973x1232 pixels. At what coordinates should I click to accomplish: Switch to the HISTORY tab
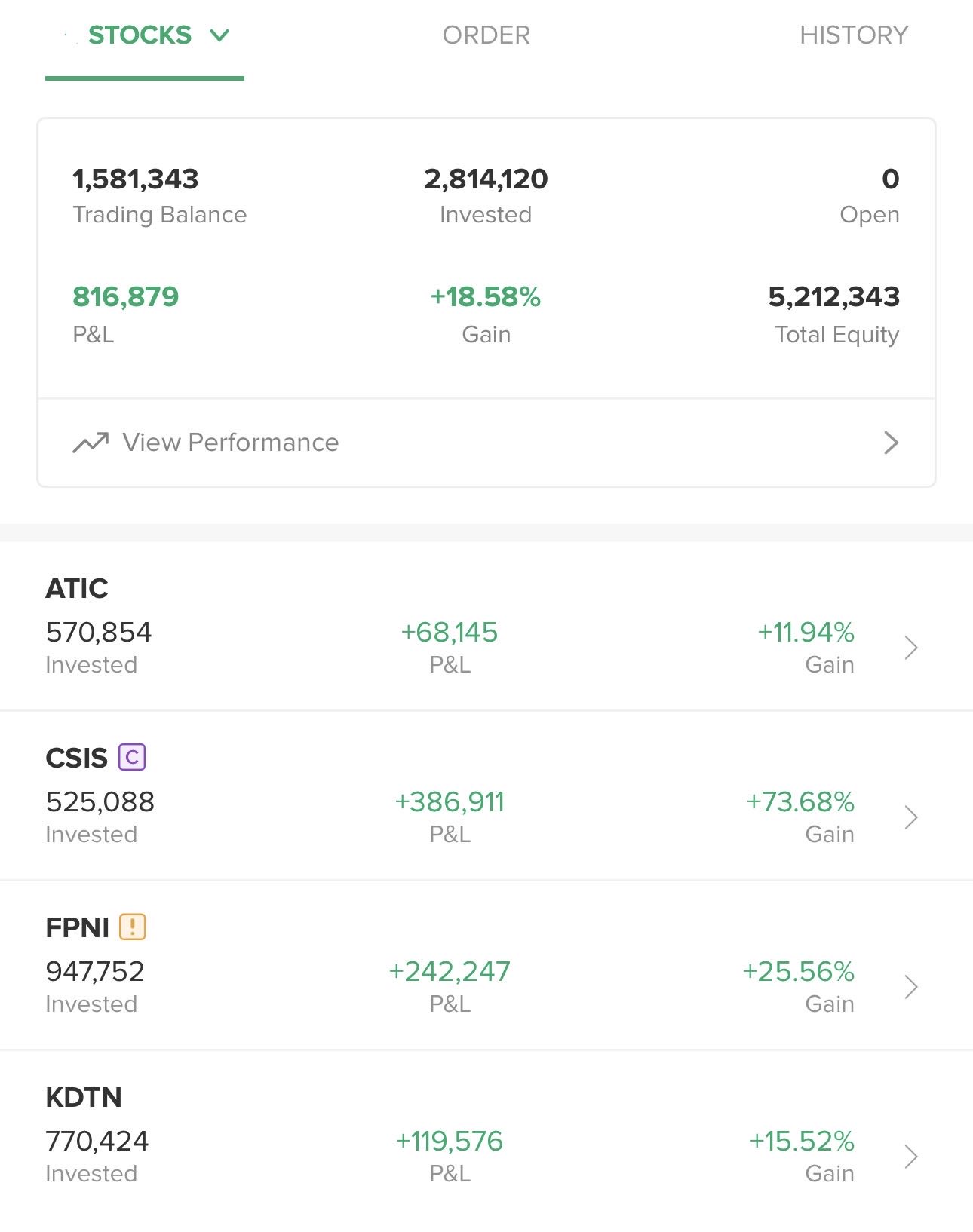[x=854, y=35]
